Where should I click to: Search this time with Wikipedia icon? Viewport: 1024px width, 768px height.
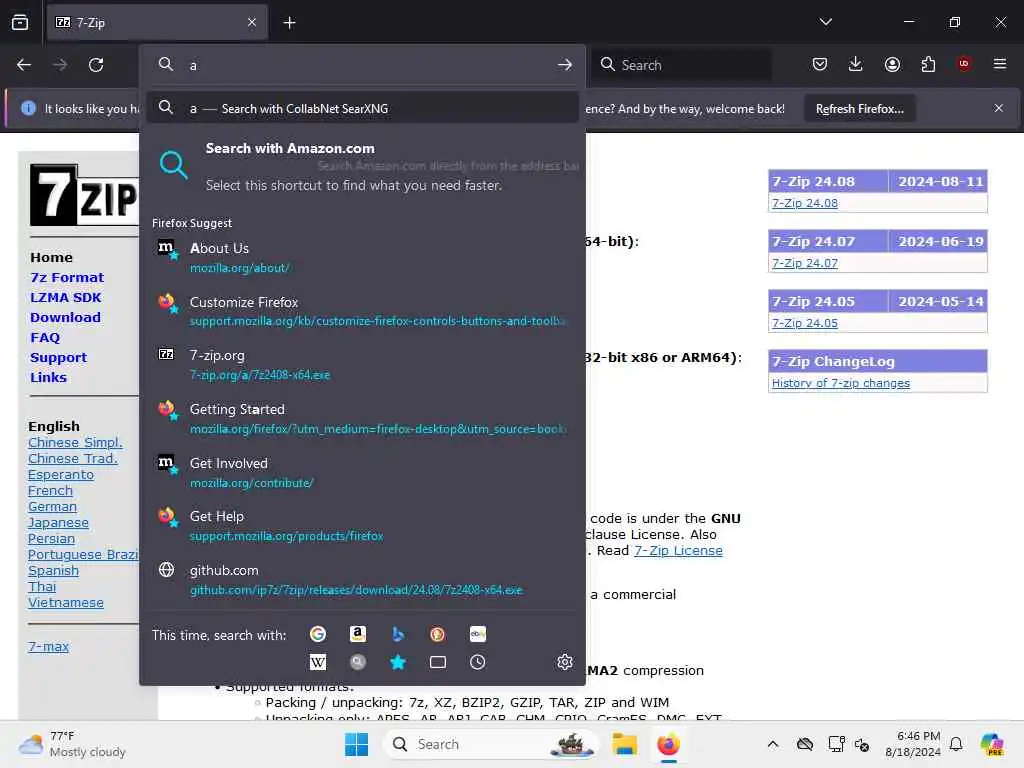click(x=318, y=662)
